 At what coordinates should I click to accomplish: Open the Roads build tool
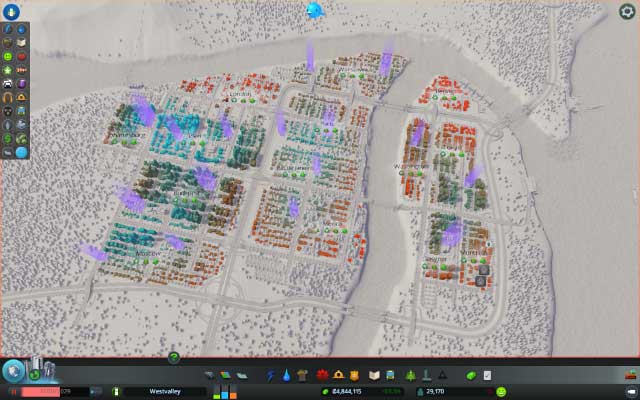point(209,375)
